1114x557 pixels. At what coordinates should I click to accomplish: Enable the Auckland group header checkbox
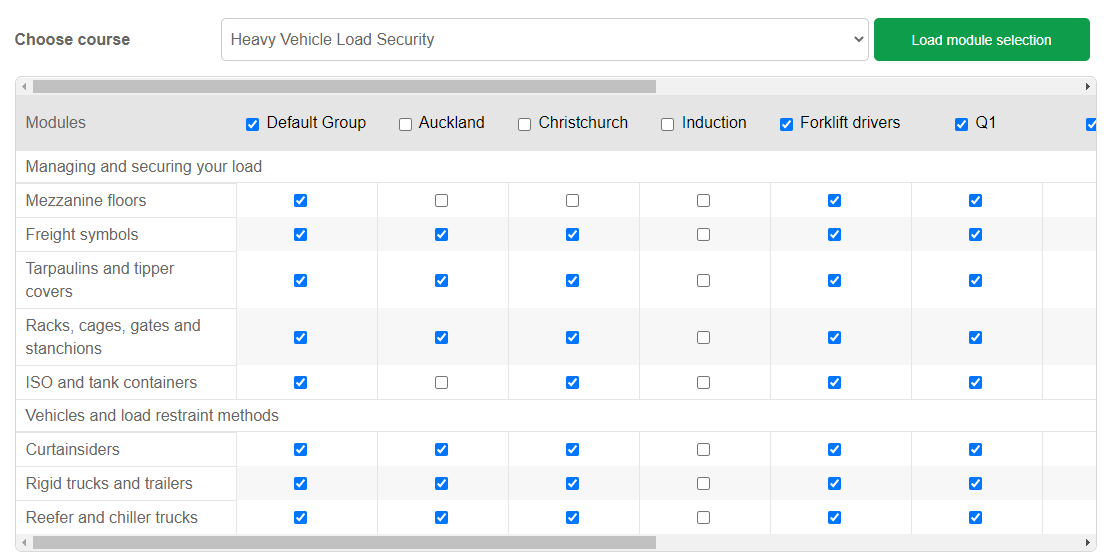406,124
